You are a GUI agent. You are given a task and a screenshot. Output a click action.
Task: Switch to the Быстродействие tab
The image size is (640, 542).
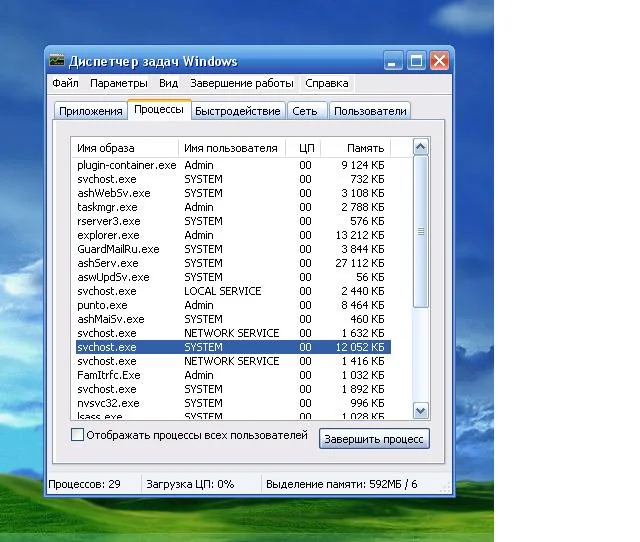[x=239, y=111]
